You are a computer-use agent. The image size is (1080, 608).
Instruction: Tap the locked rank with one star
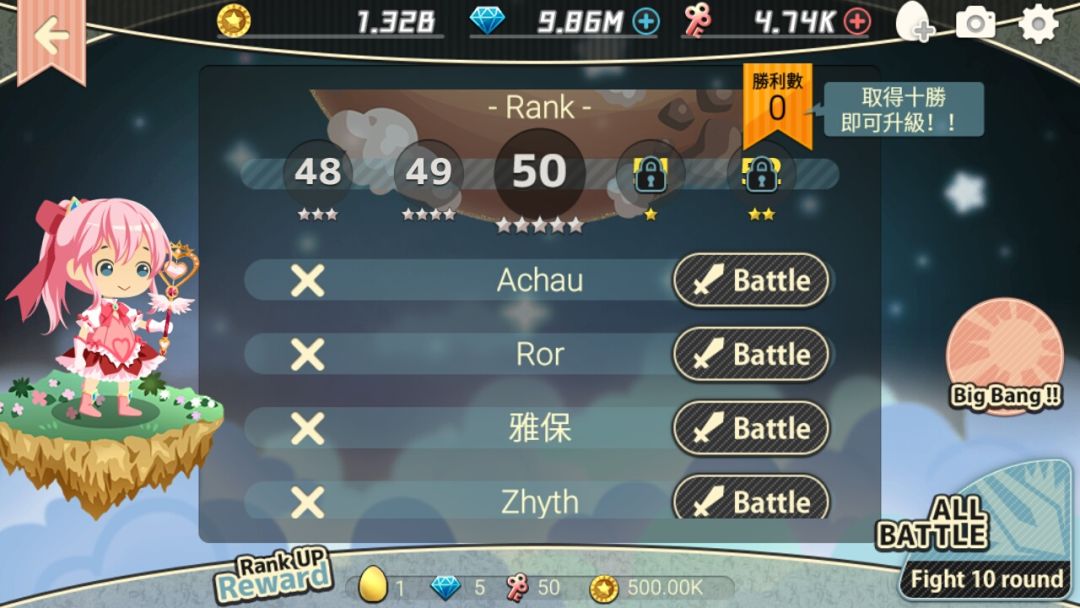coord(650,175)
